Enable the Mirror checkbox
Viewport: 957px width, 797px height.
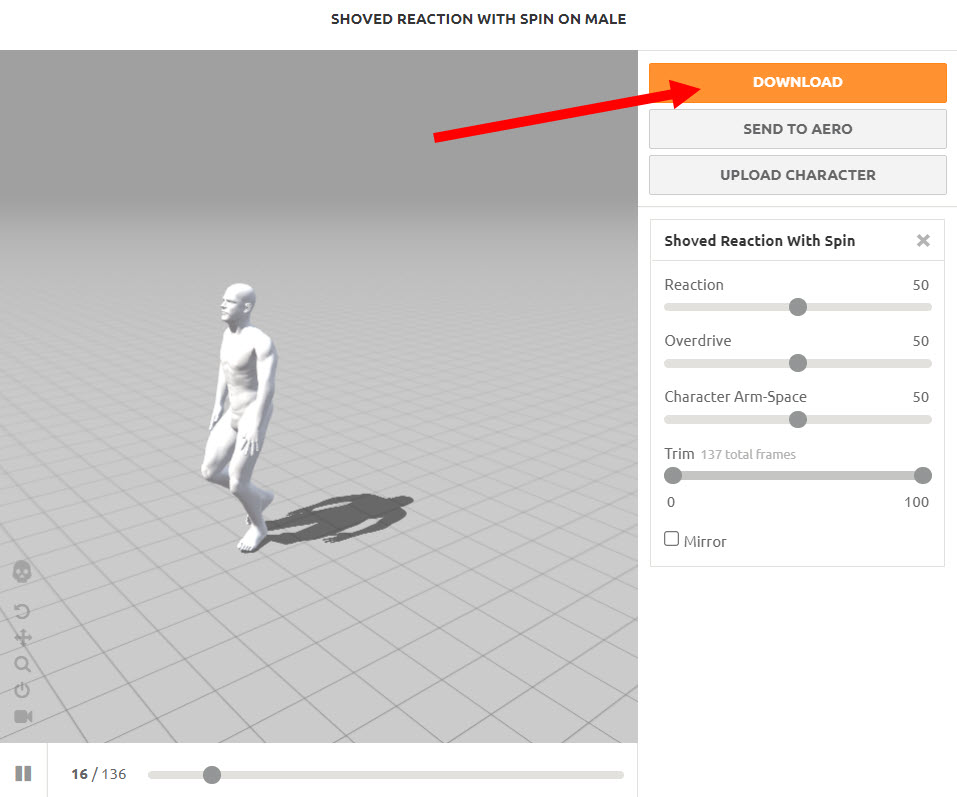[x=671, y=539]
